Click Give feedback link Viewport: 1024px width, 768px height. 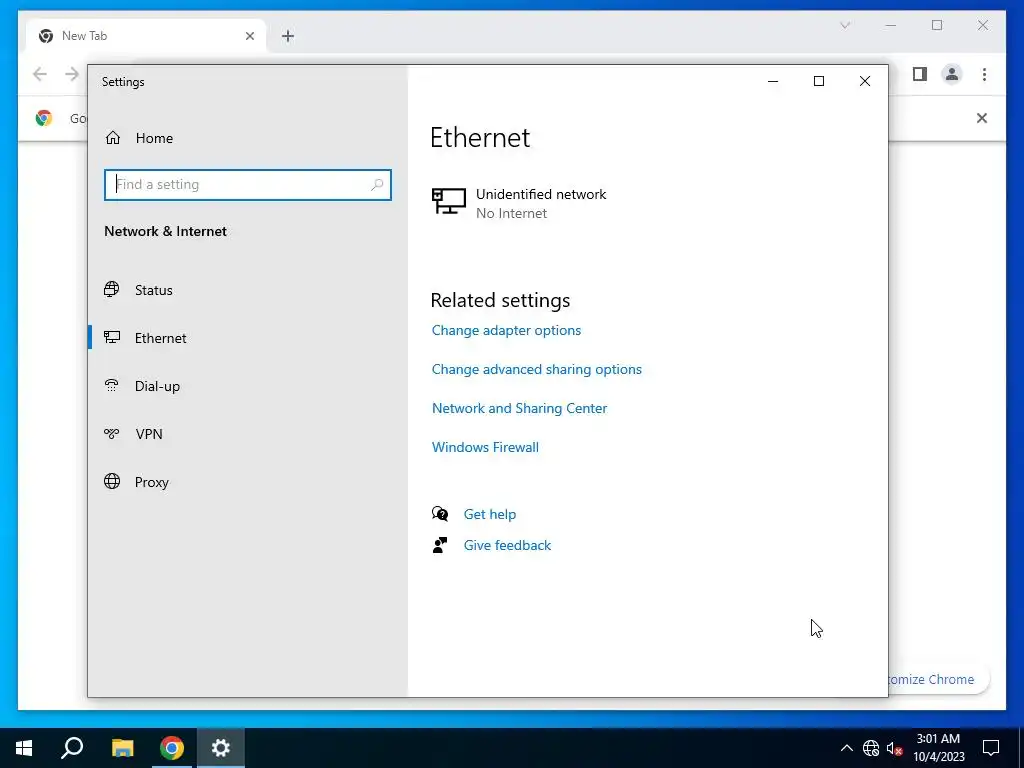click(507, 545)
